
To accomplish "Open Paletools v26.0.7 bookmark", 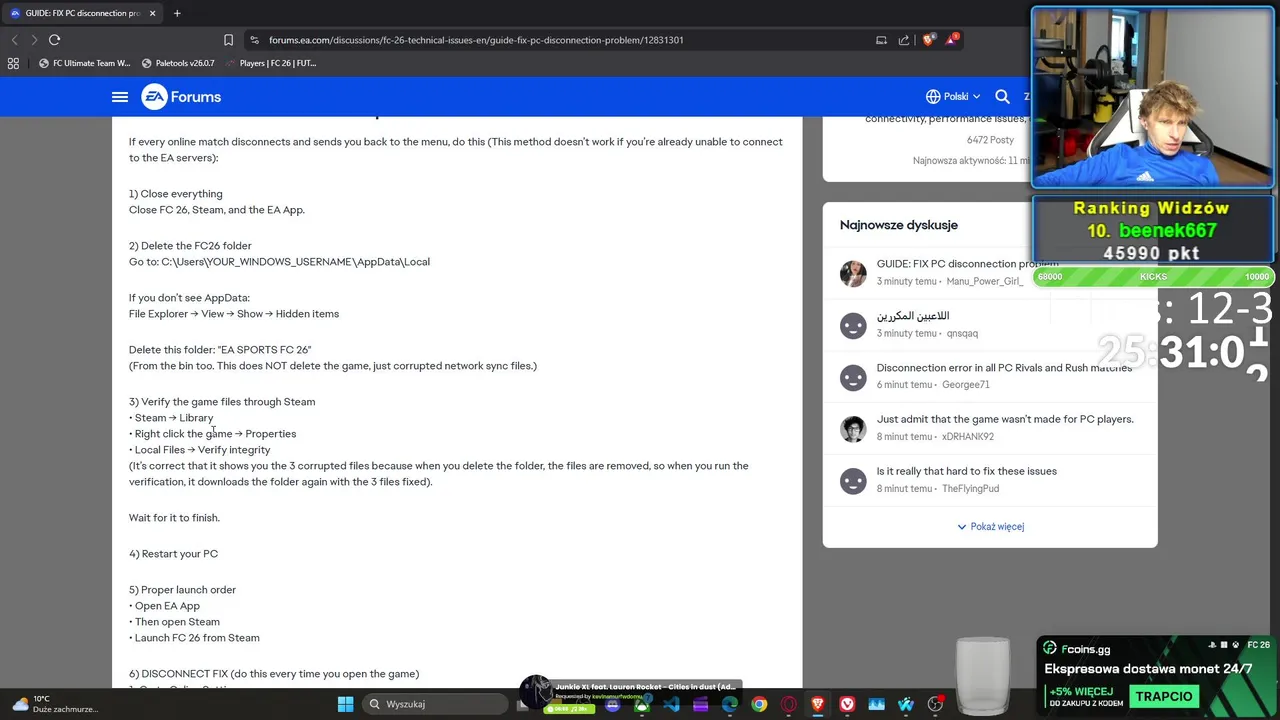I will [178, 63].
